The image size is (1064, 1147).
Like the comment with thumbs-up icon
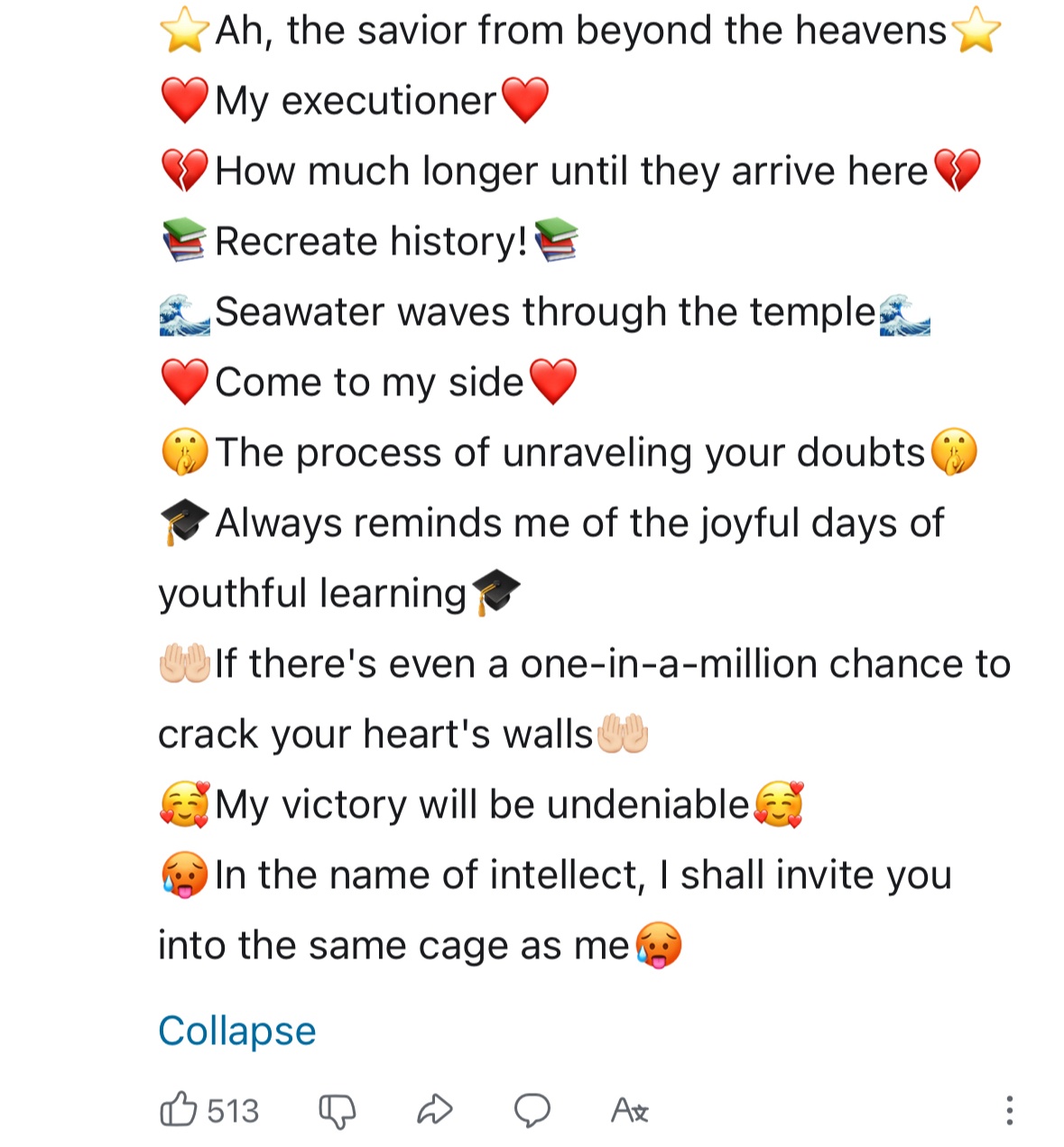(x=179, y=1109)
